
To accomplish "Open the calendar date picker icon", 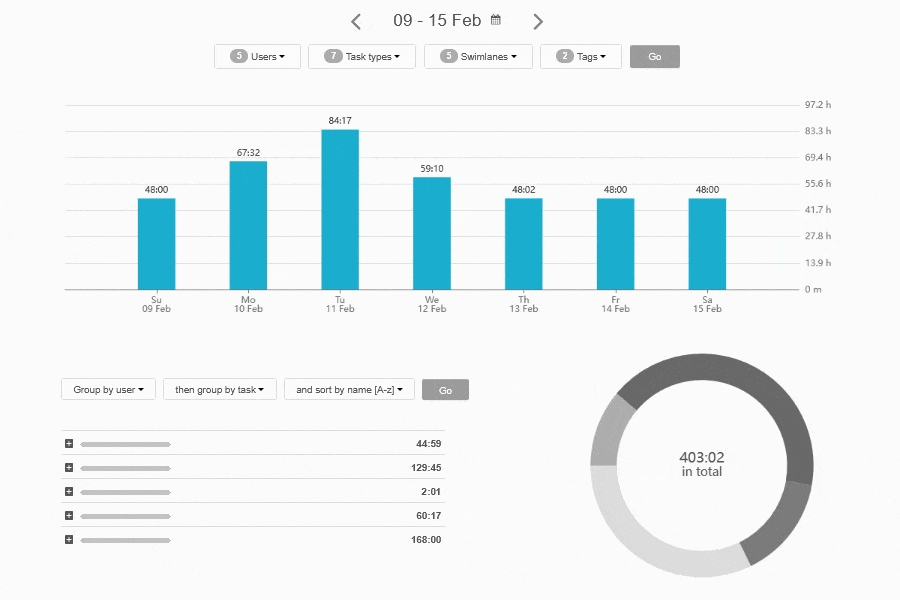I will click(494, 19).
